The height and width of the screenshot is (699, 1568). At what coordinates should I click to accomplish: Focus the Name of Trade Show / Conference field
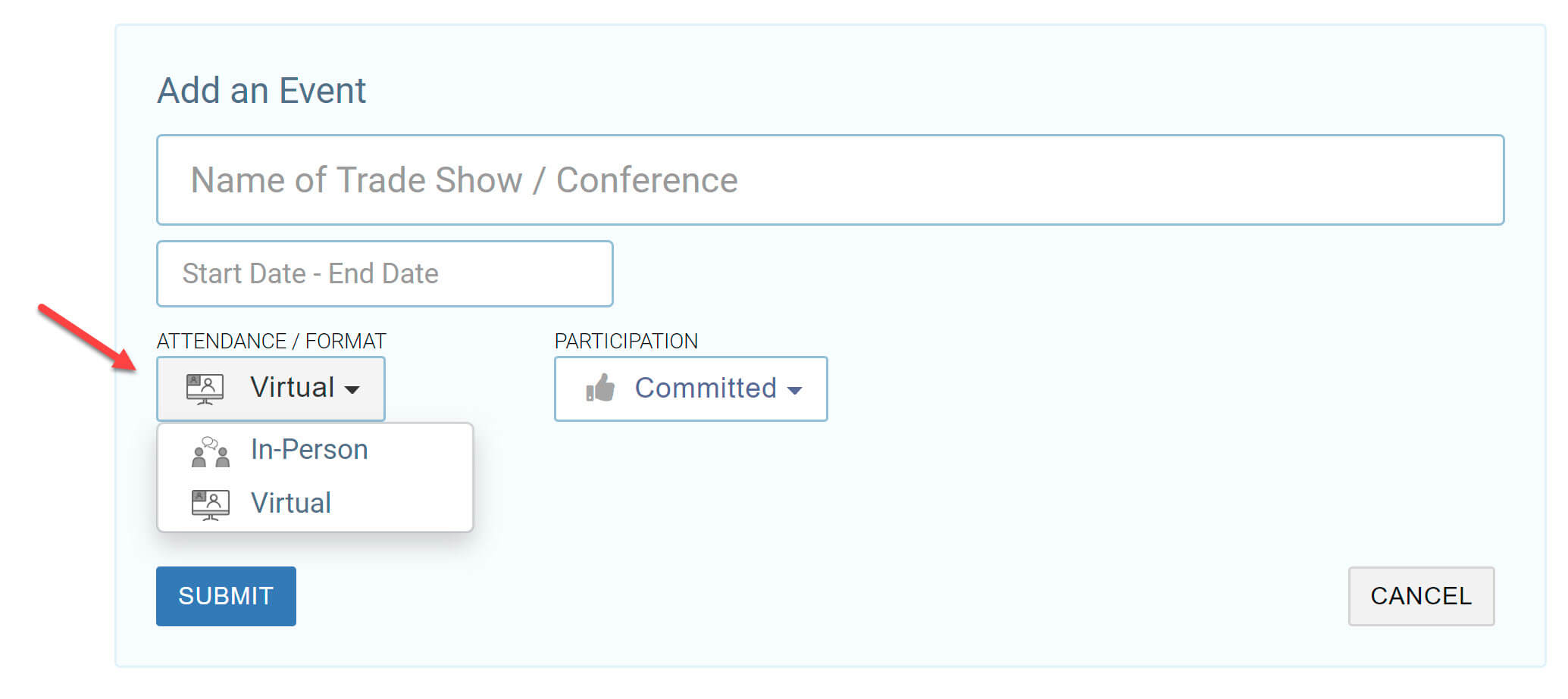click(x=830, y=180)
